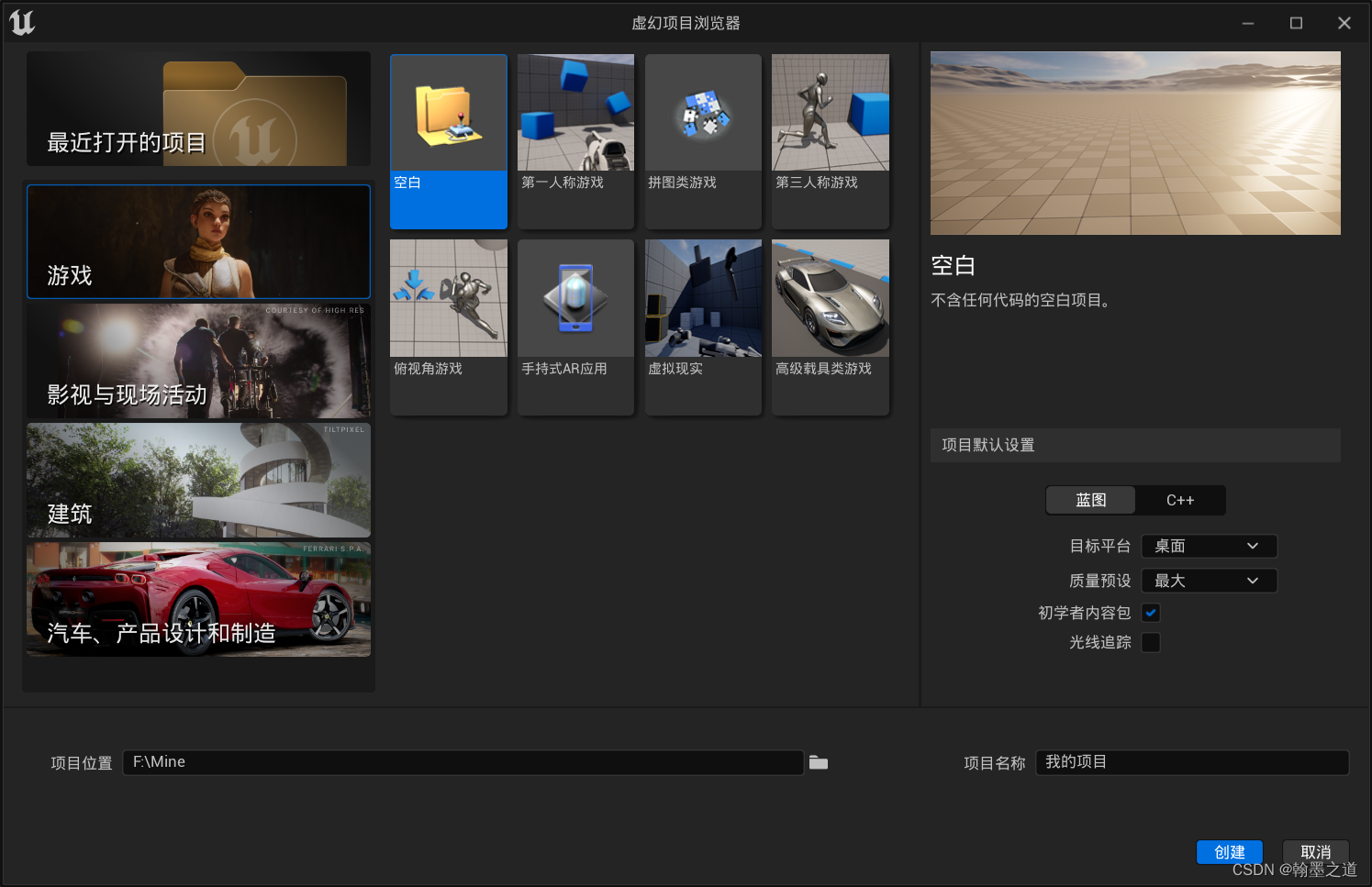The height and width of the screenshot is (887, 1372).
Task: Open the folder browser for 项目位置
Action: coord(818,762)
